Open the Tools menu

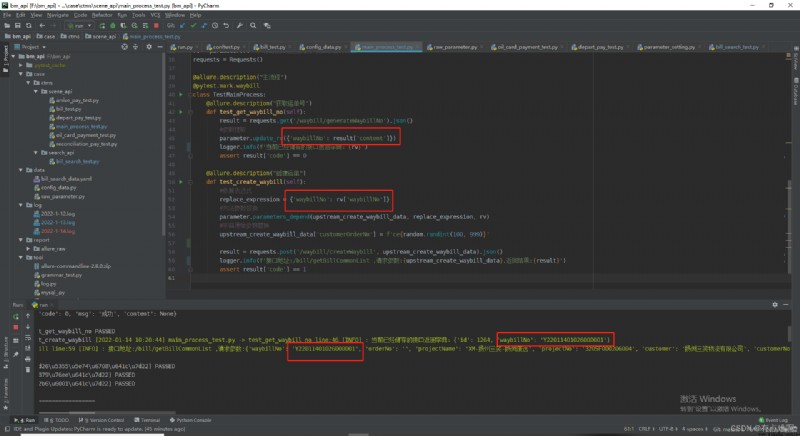pos(139,15)
